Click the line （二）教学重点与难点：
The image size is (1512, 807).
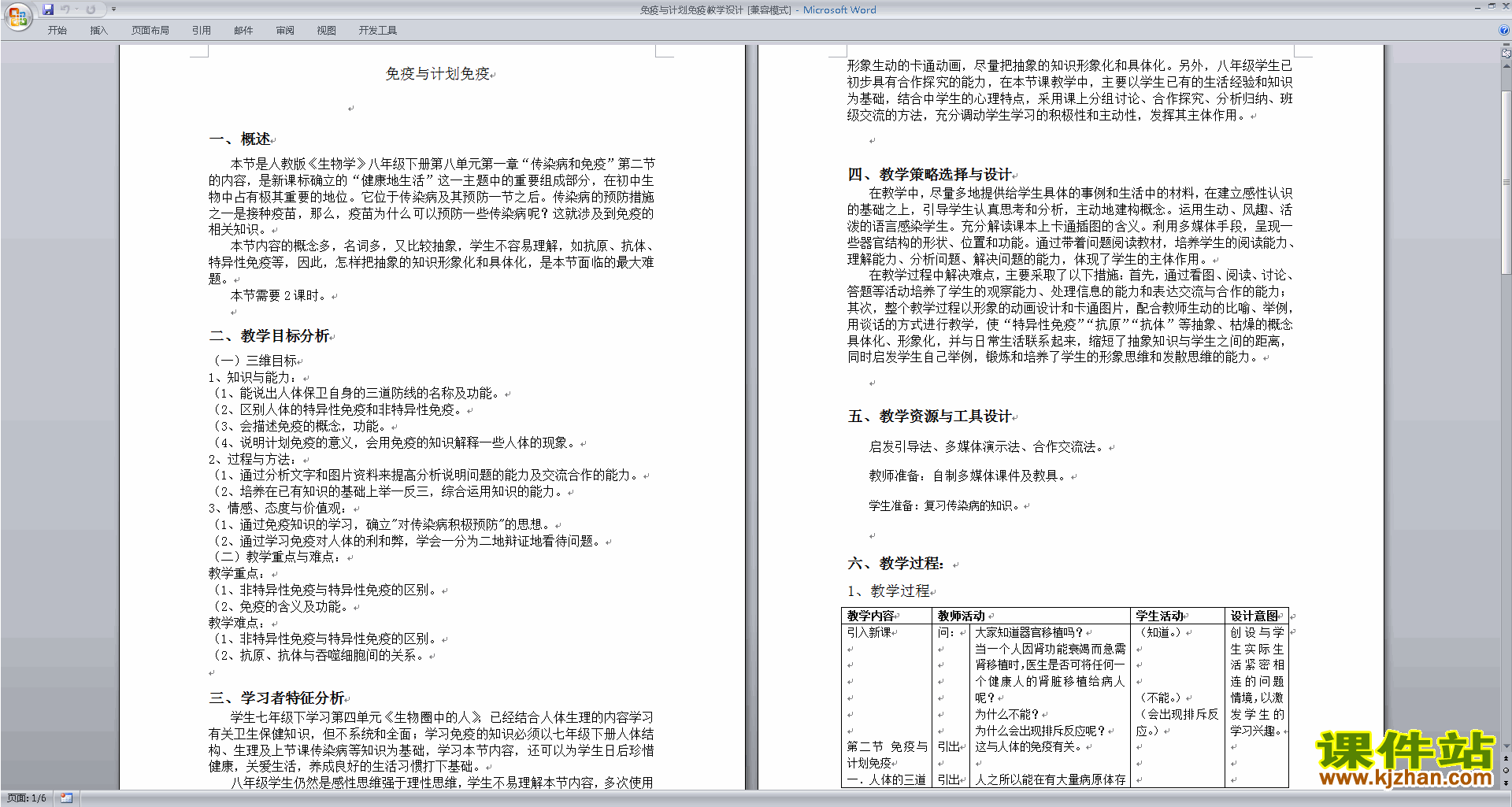[276, 557]
